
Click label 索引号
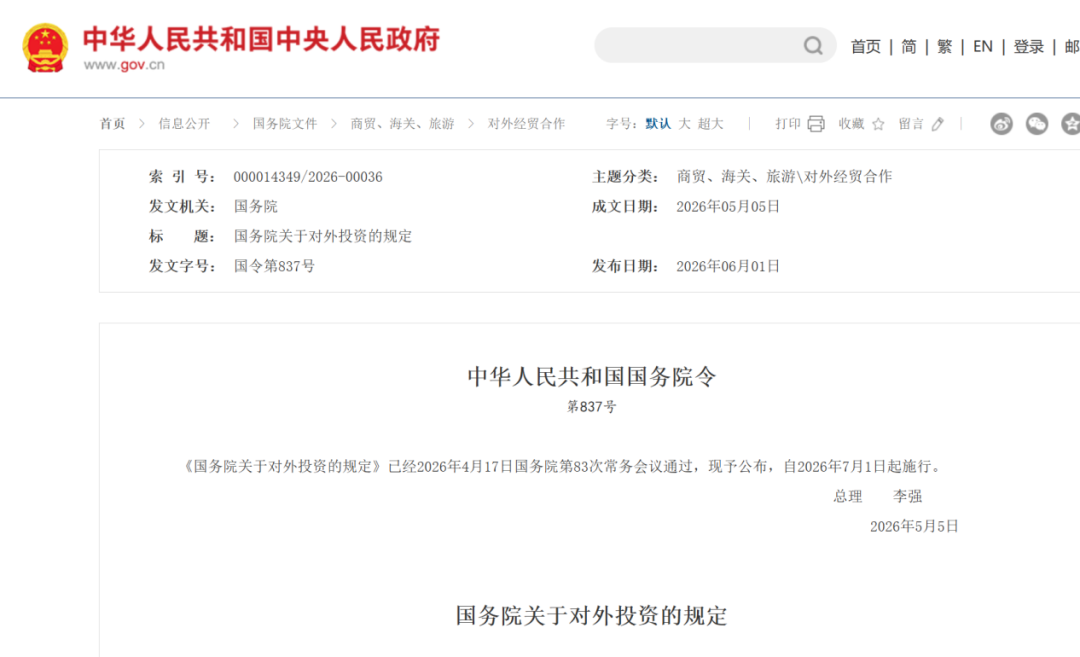pyautogui.click(x=182, y=177)
